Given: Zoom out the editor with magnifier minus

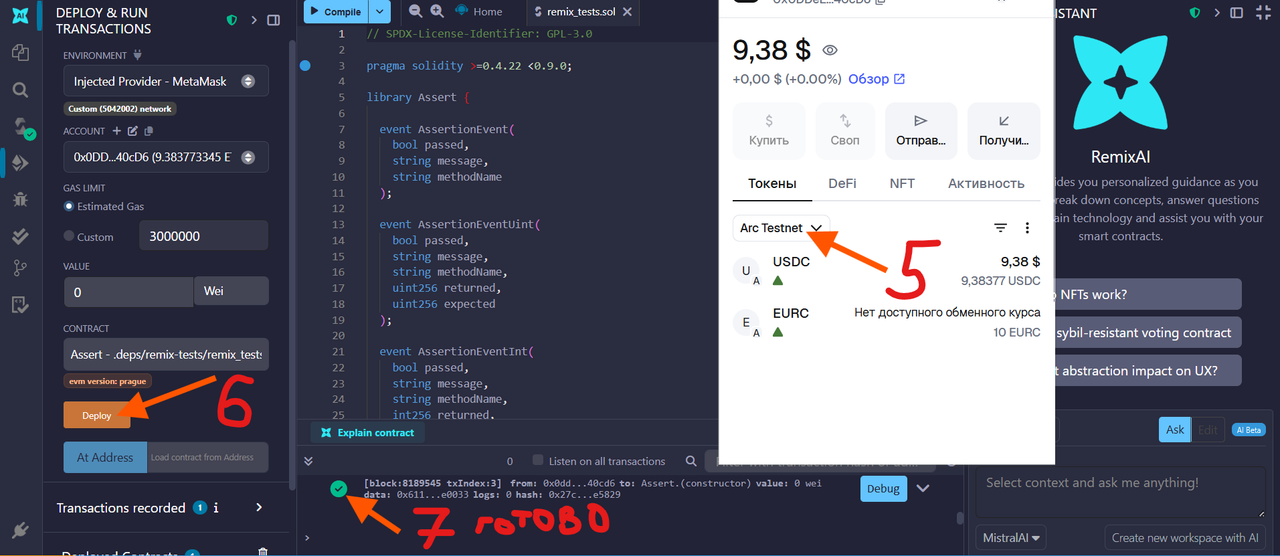Looking at the screenshot, I should [416, 11].
